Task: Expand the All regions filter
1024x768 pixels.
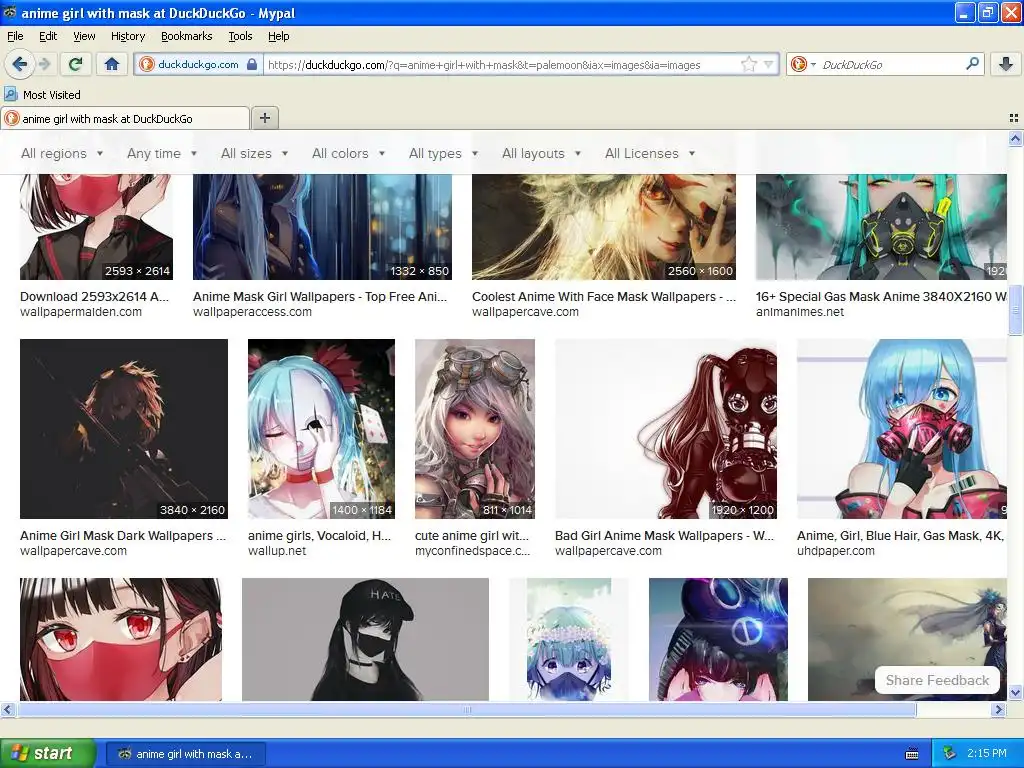Action: pos(62,153)
